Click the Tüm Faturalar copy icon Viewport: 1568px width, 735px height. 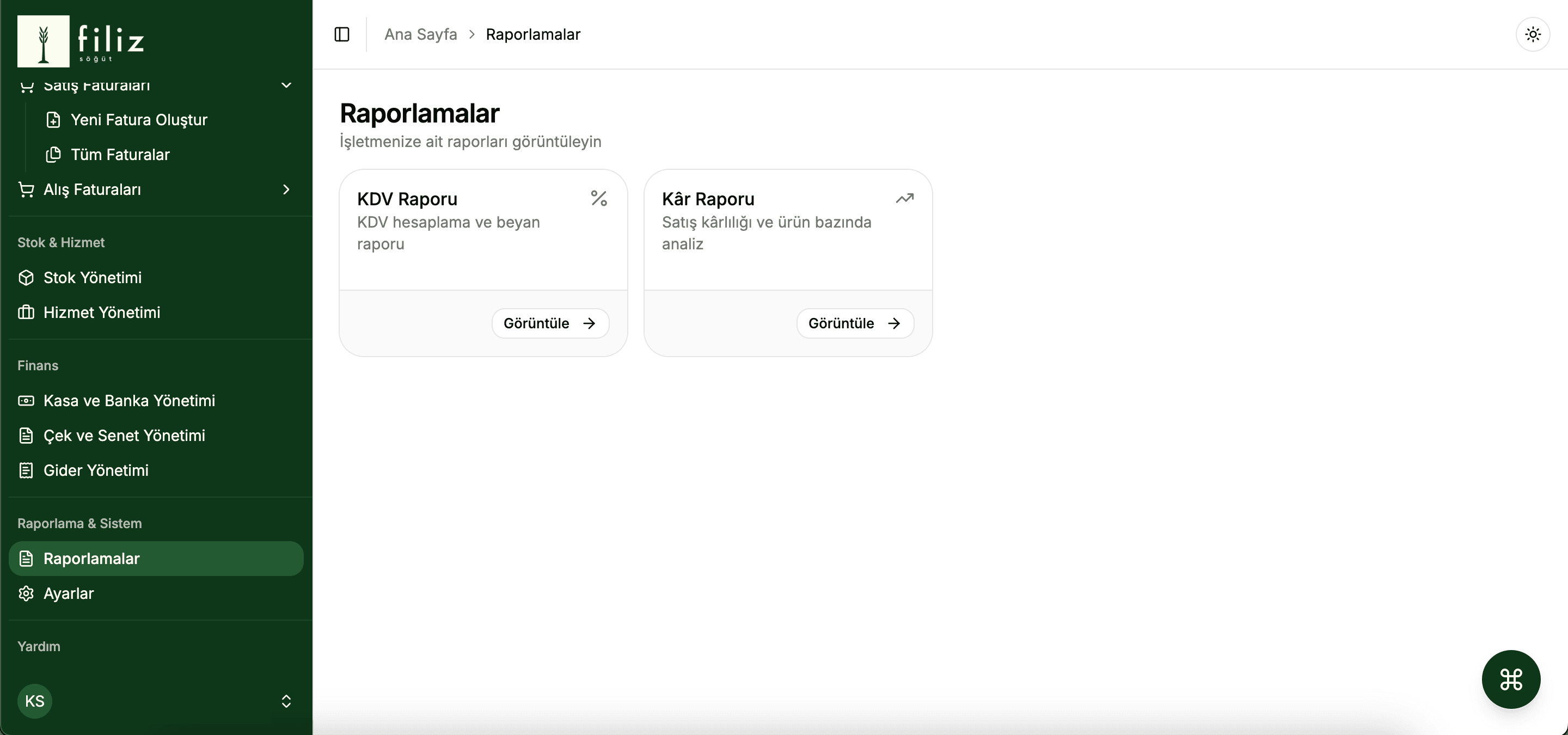[53, 155]
